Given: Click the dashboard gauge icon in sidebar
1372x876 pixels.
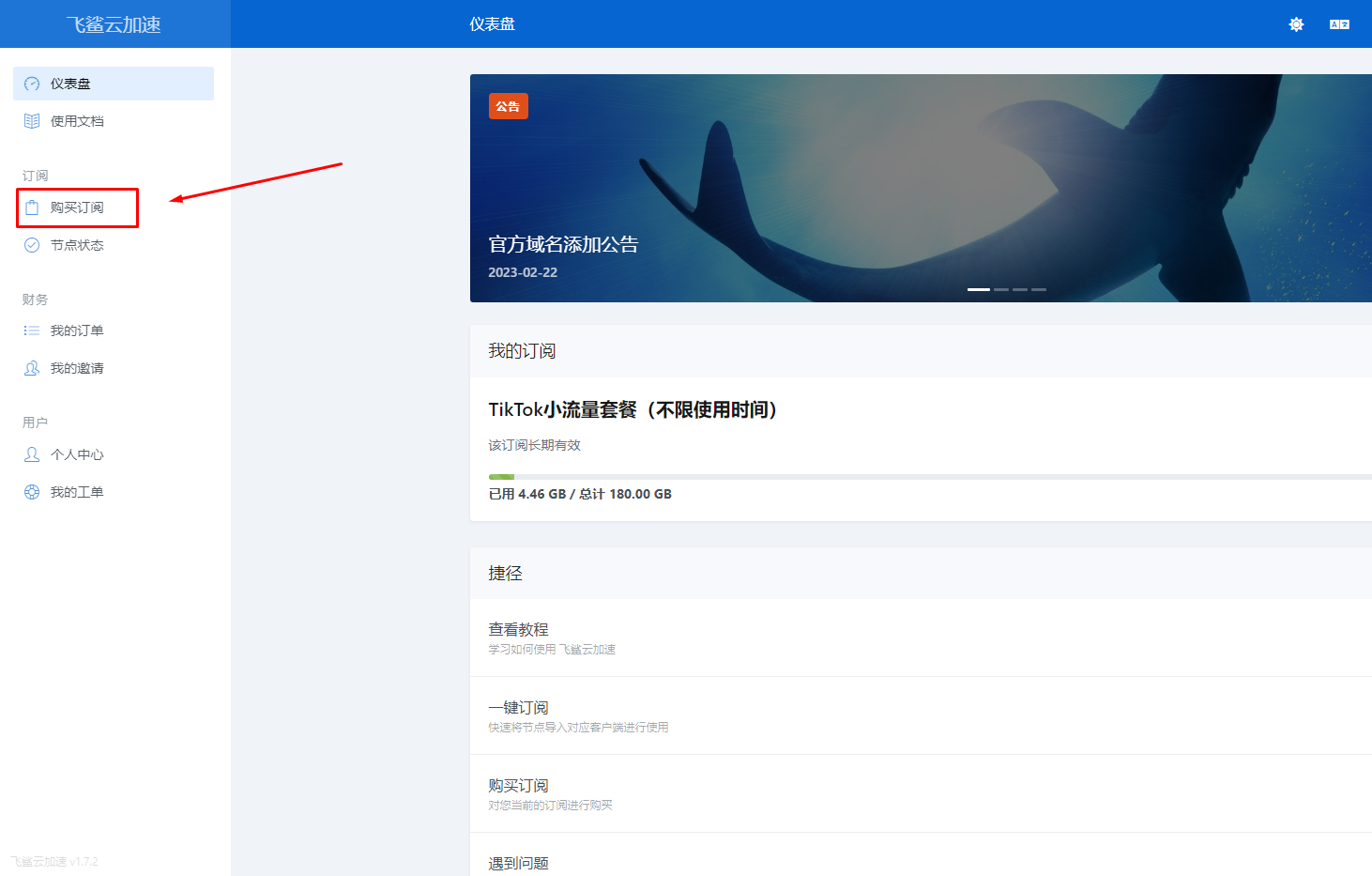Looking at the screenshot, I should (32, 84).
